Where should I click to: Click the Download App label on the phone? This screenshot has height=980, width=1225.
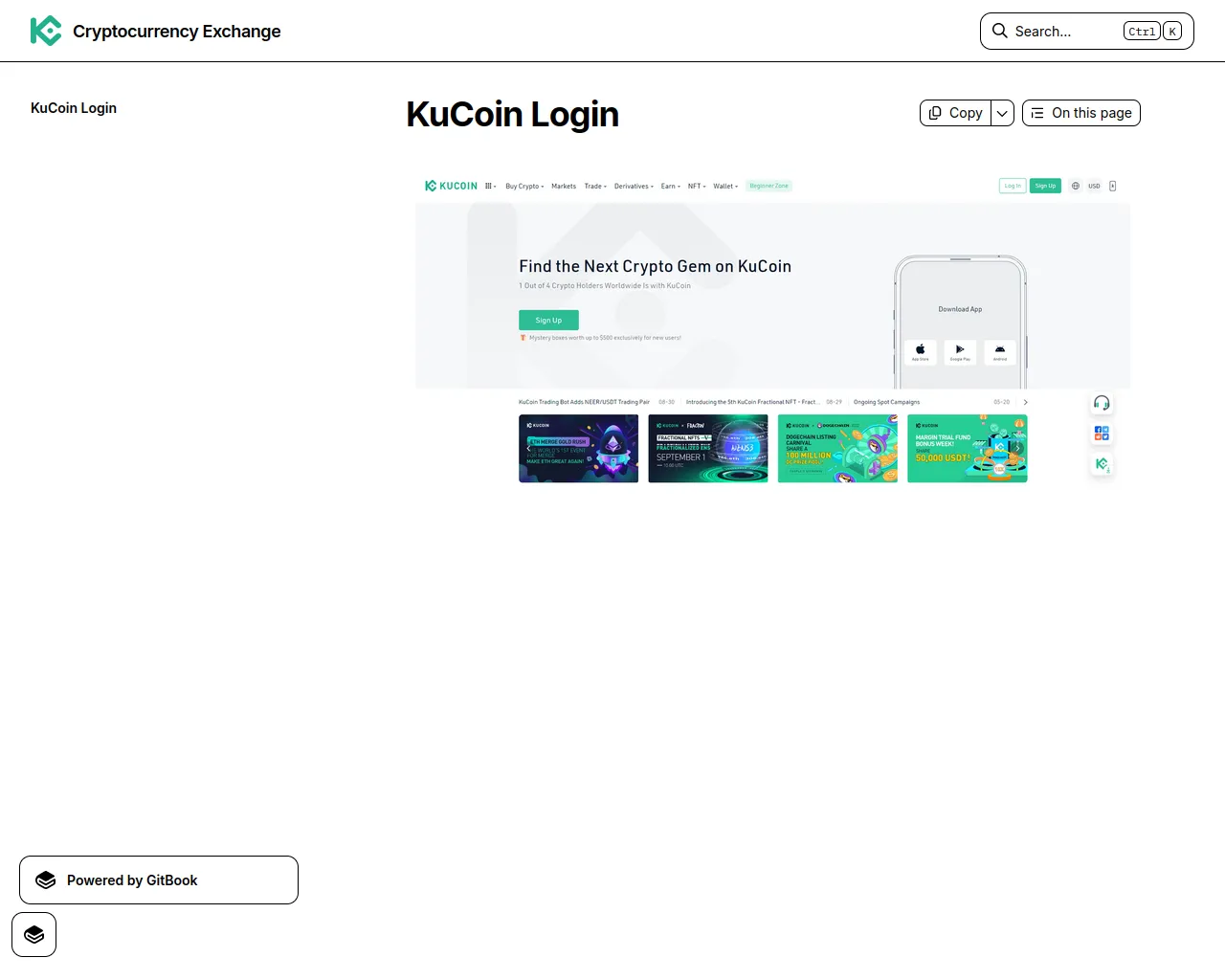coord(960,309)
